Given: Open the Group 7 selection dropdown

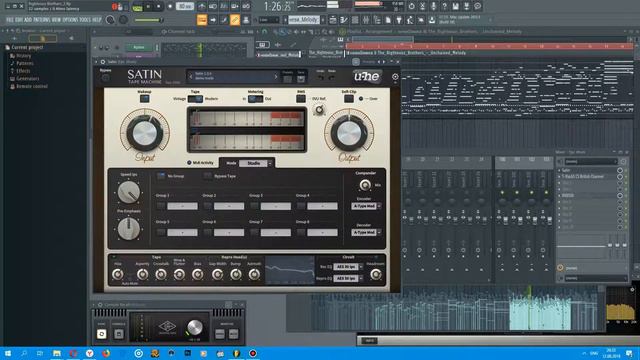Looking at the screenshot, I should 276,232.
